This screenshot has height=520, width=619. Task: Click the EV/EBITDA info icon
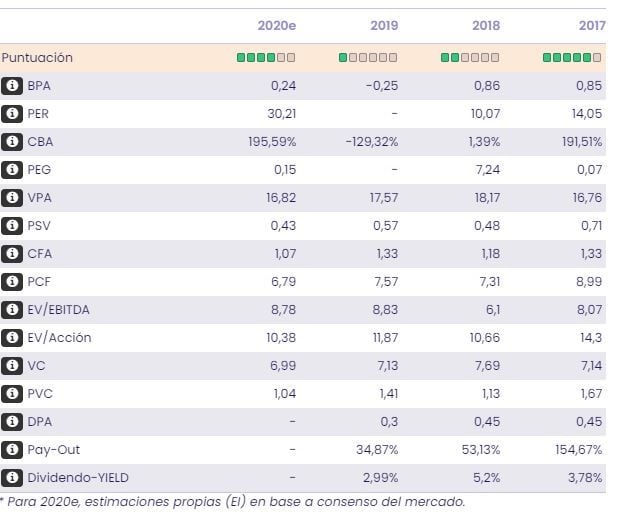click(13, 310)
